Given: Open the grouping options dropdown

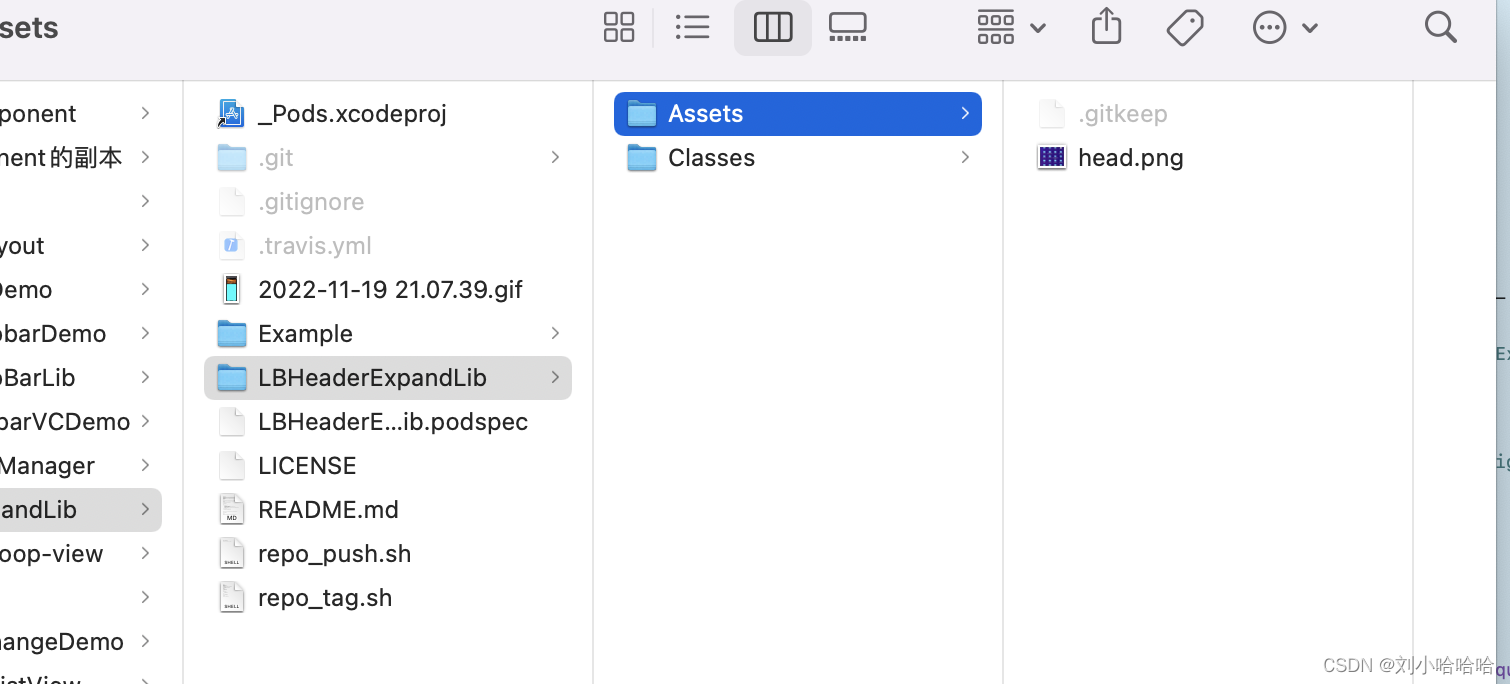Looking at the screenshot, I should tap(1011, 27).
